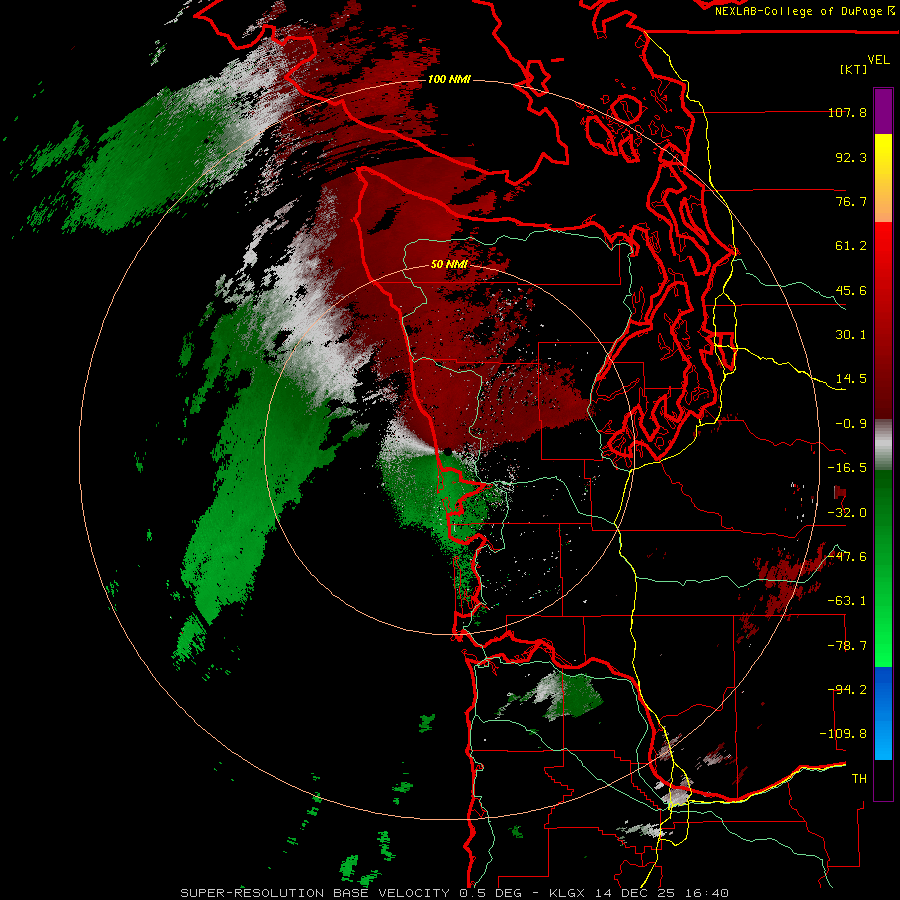
Task: Click the -47.6 velocity scale value
Action: tap(847, 557)
